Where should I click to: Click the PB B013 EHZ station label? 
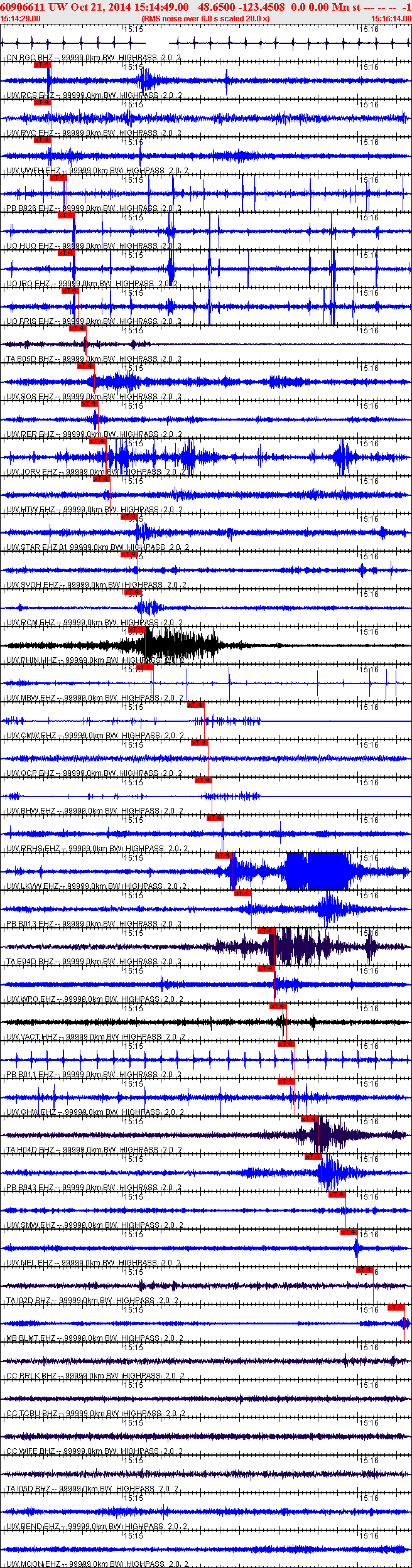[30, 924]
